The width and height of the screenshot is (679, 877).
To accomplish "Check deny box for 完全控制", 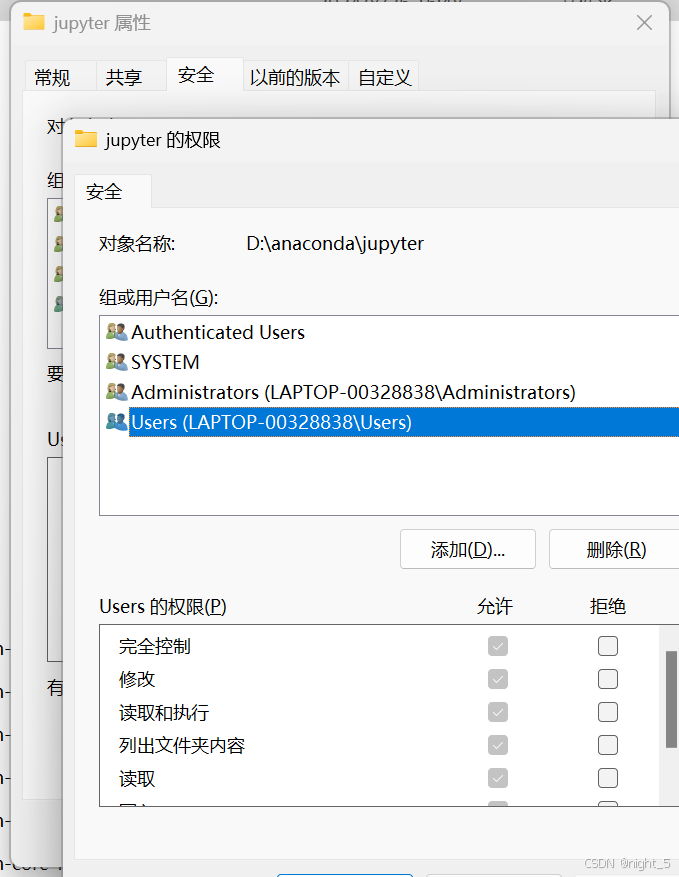I will coord(608,646).
